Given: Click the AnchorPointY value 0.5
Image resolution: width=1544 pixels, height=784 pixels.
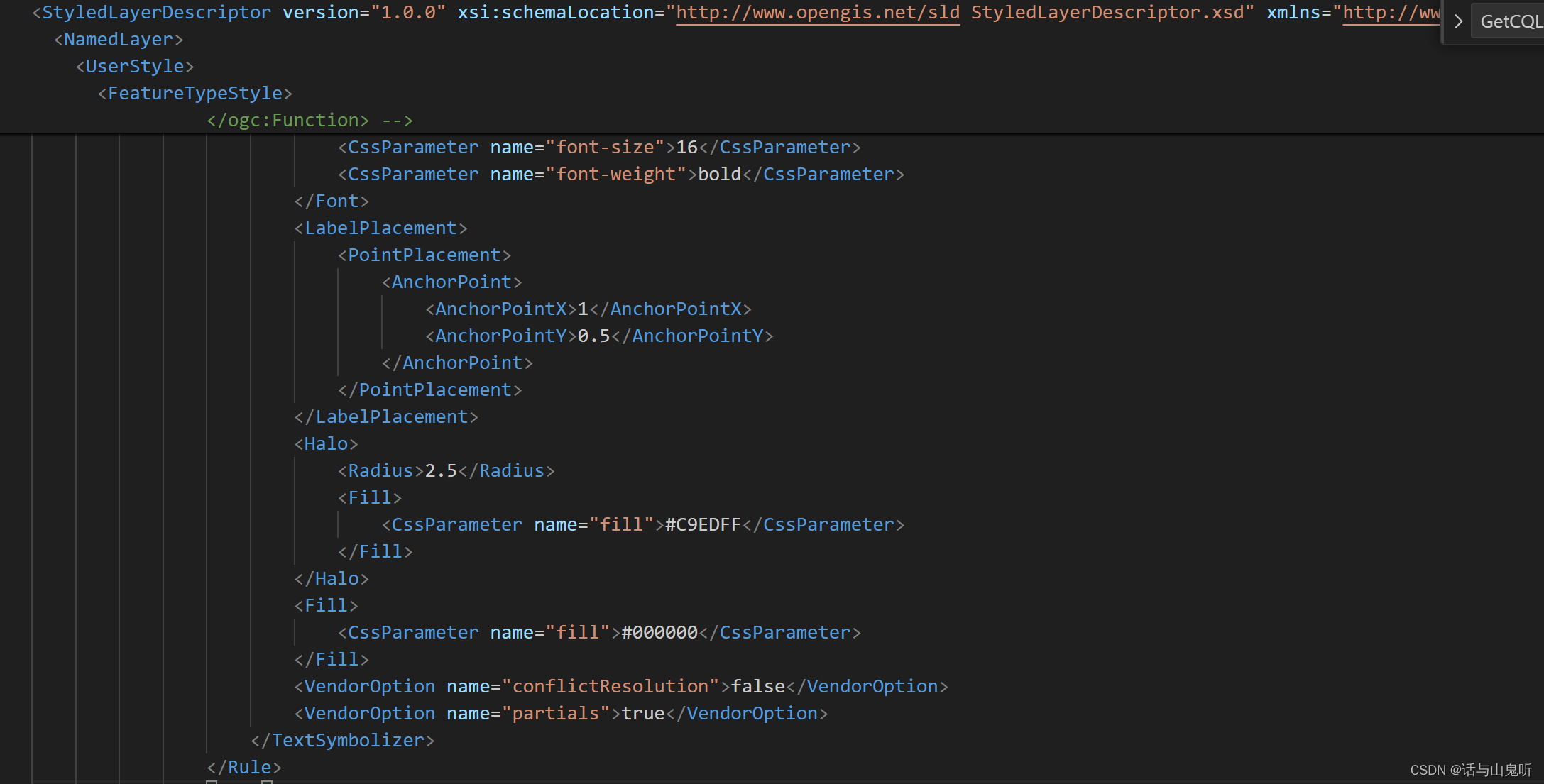Looking at the screenshot, I should (593, 336).
